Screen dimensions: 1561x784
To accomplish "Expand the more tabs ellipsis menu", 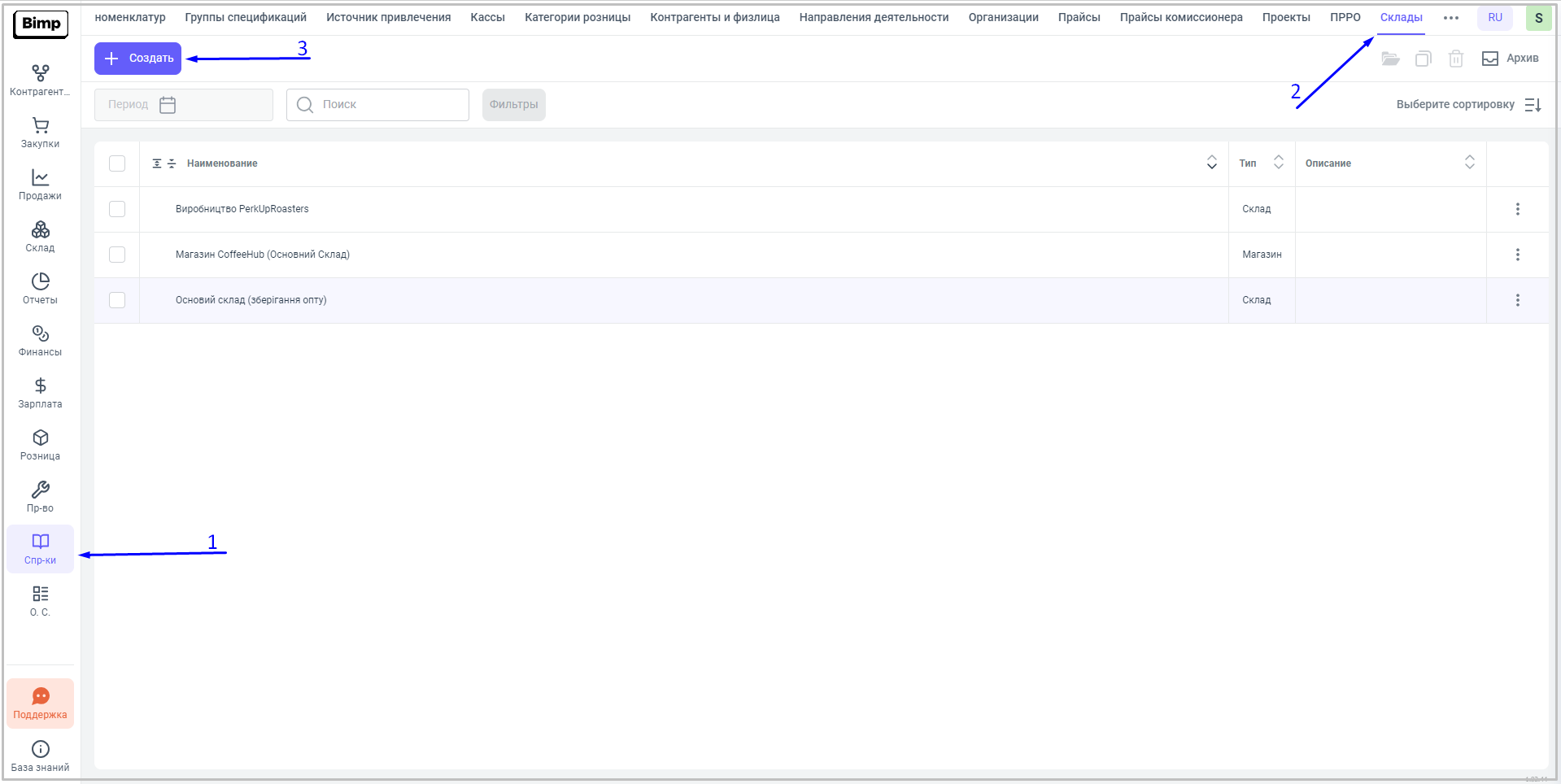I will [1450, 18].
